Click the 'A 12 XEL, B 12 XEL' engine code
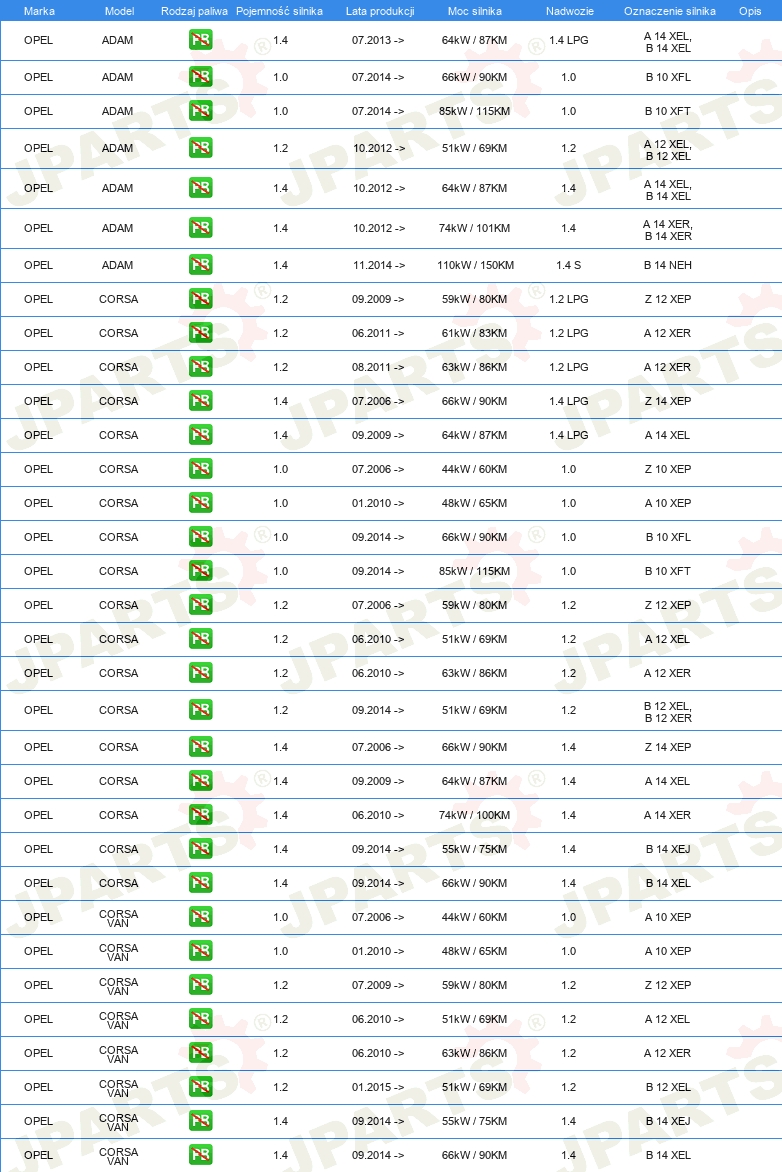This screenshot has width=782, height=1172. click(x=668, y=149)
